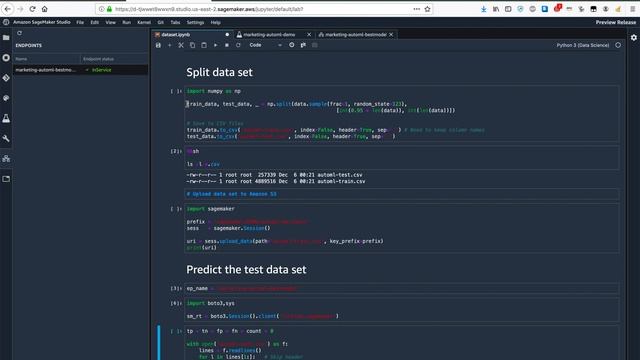Close the marketing-automl-bestmodel tab
This screenshot has width=640, height=360.
coord(391,35)
